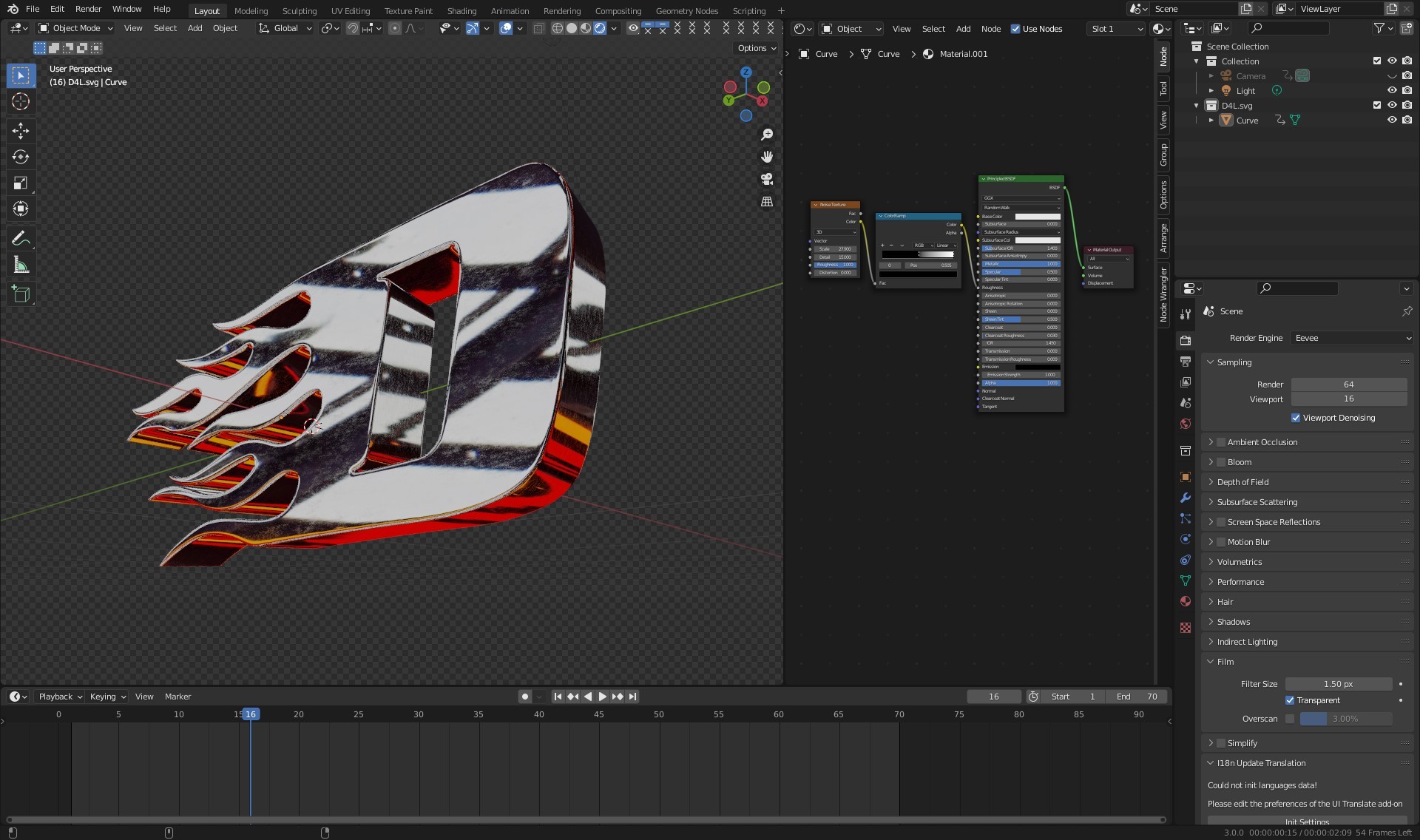Select the Measure tool
Screen dimensions: 1420x840
(21, 265)
